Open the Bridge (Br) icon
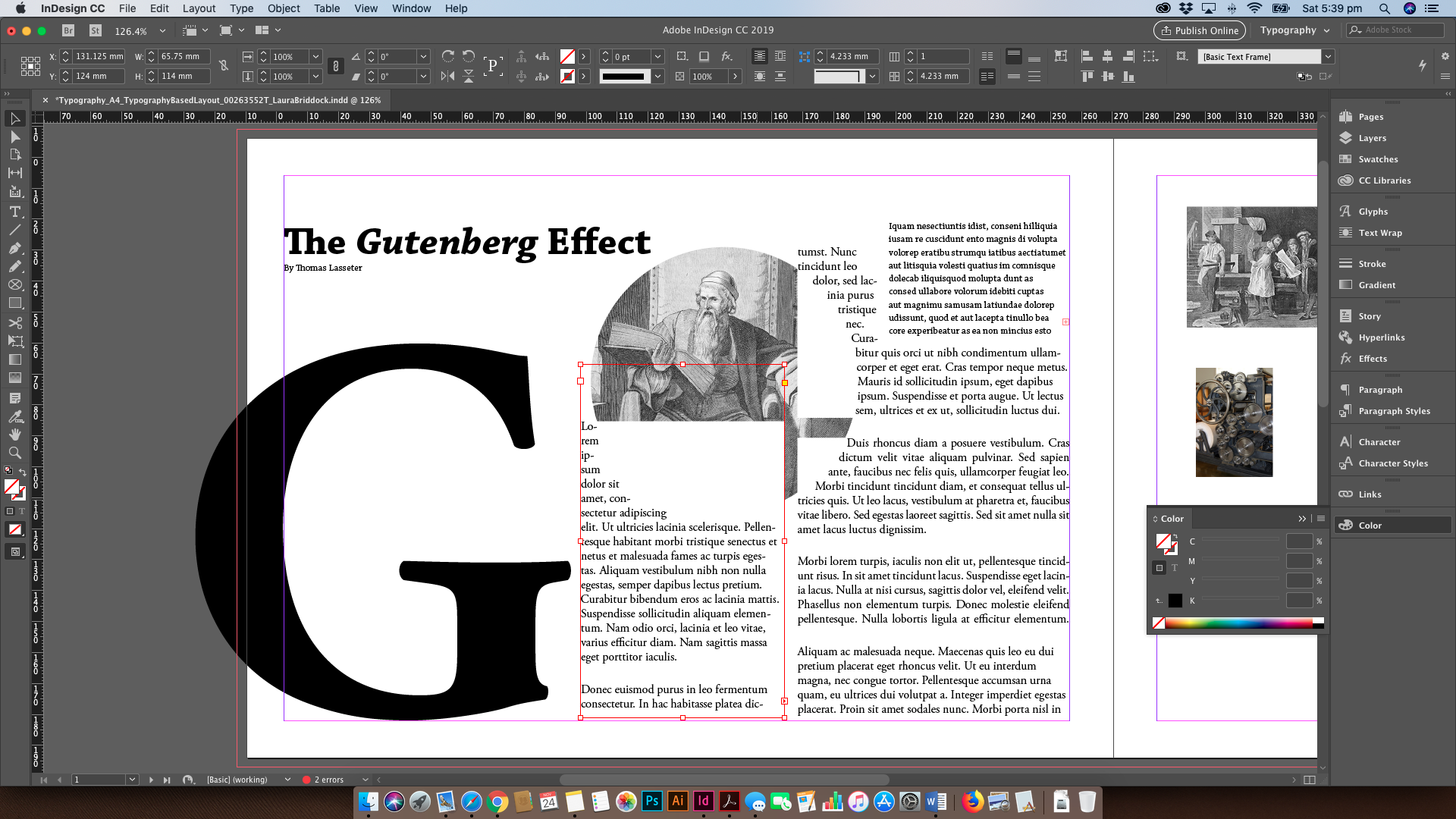Viewport: 1456px width, 819px height. 68,30
